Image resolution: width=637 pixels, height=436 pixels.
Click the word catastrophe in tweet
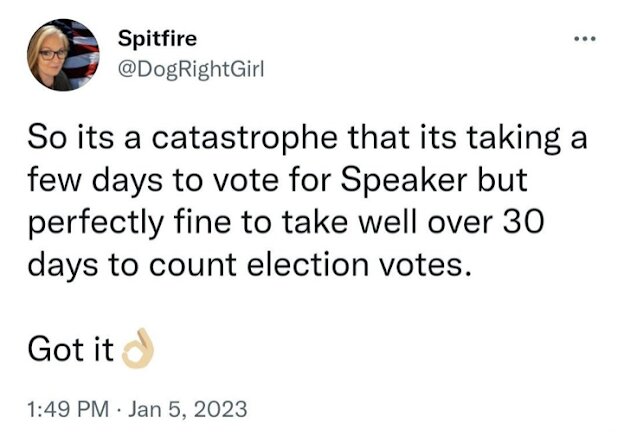coord(244,137)
